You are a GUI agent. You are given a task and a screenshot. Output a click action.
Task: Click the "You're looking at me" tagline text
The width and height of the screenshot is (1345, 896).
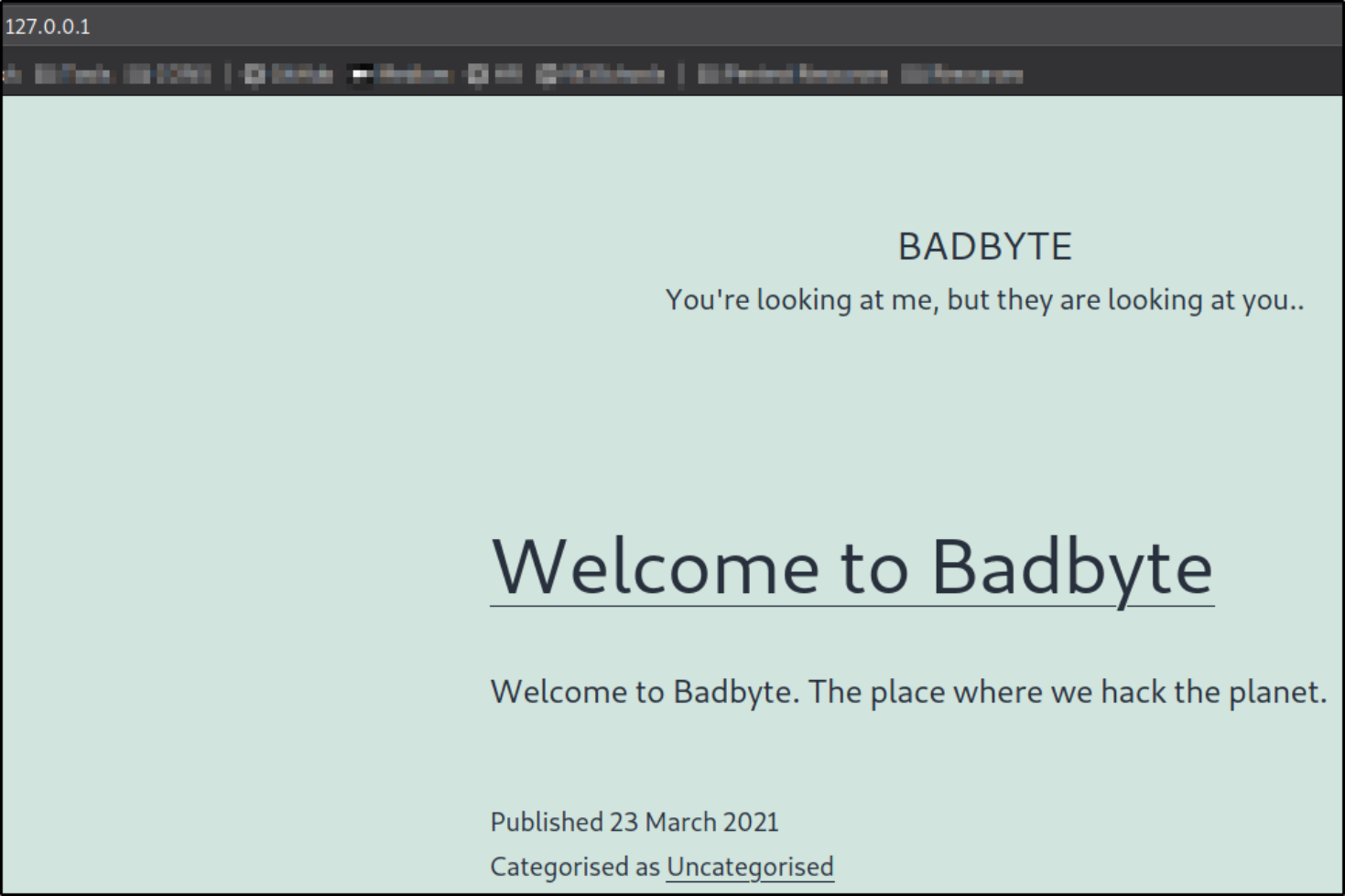[x=984, y=299]
